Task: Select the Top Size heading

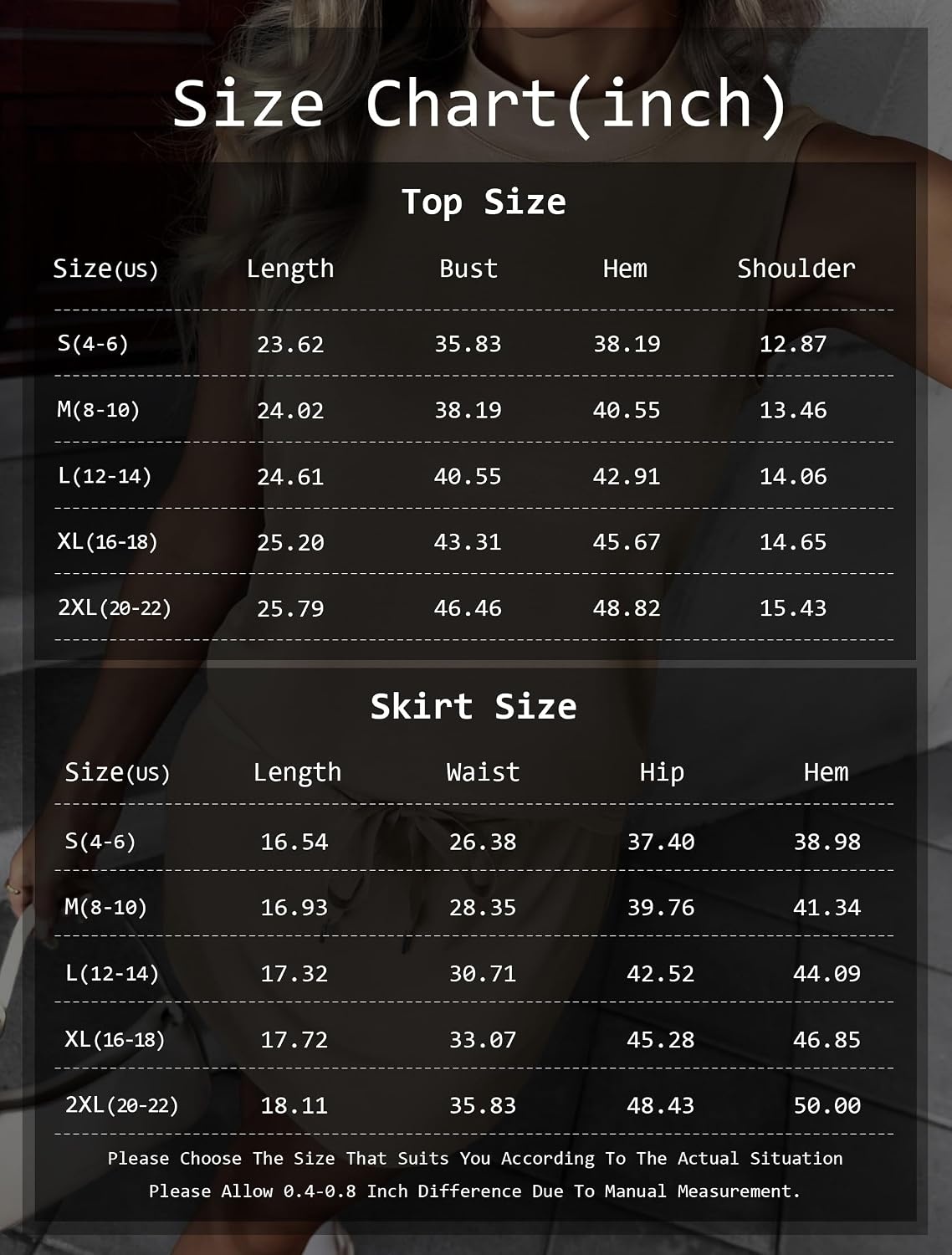Action: point(484,202)
